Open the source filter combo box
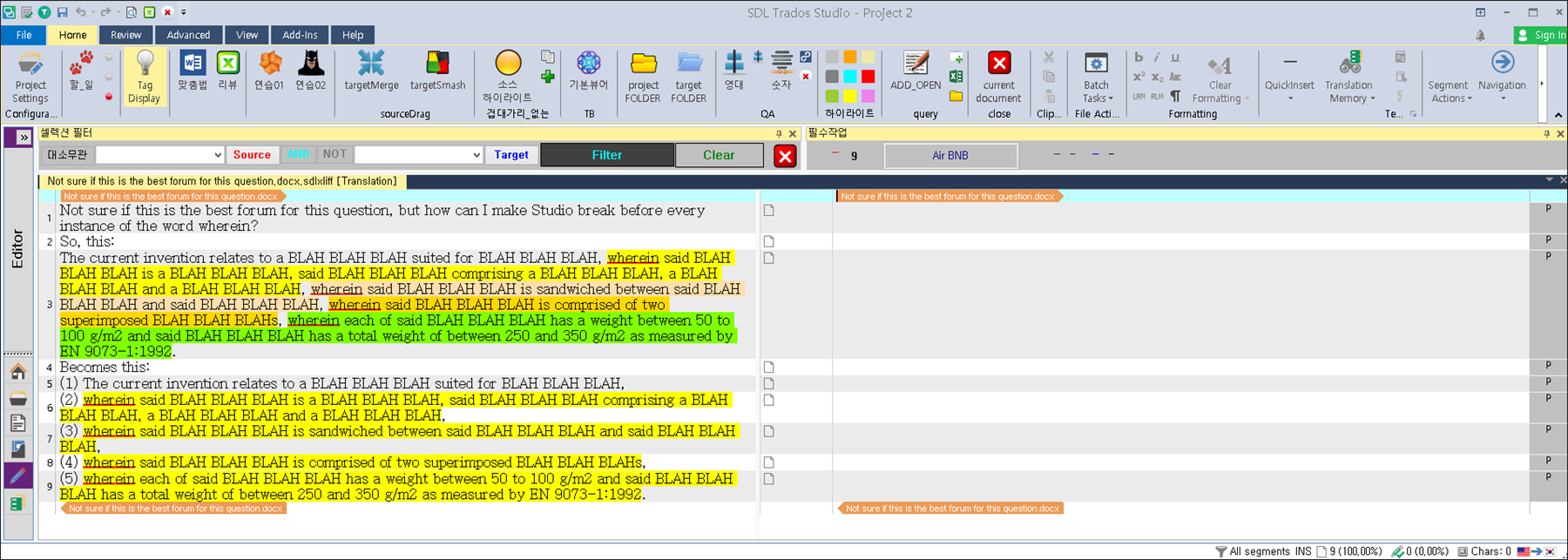The width and height of the screenshot is (1568, 560). tap(159, 155)
